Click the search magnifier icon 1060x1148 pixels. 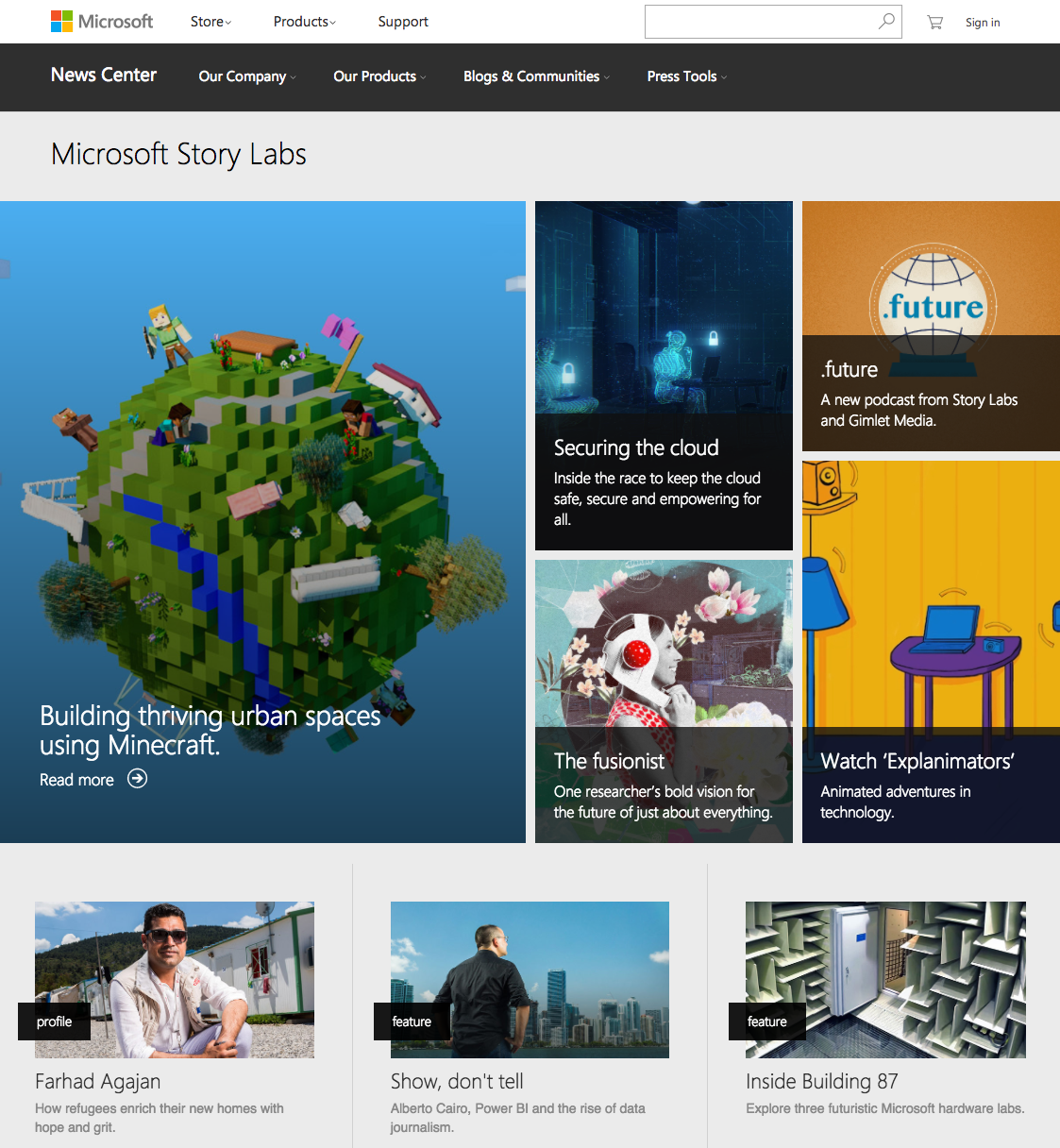click(x=886, y=21)
